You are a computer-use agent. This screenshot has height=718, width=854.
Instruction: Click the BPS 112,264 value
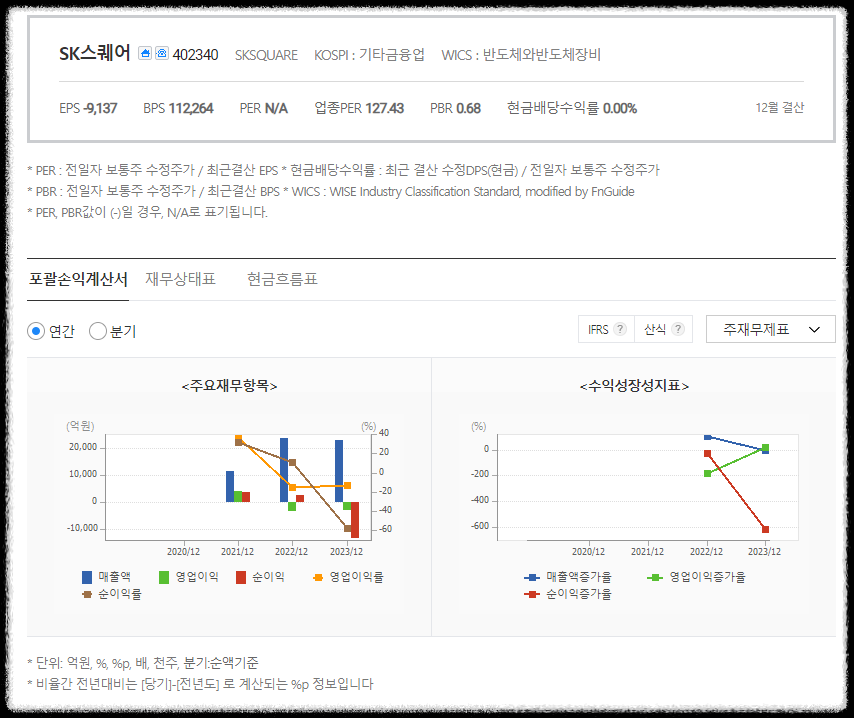pos(178,108)
